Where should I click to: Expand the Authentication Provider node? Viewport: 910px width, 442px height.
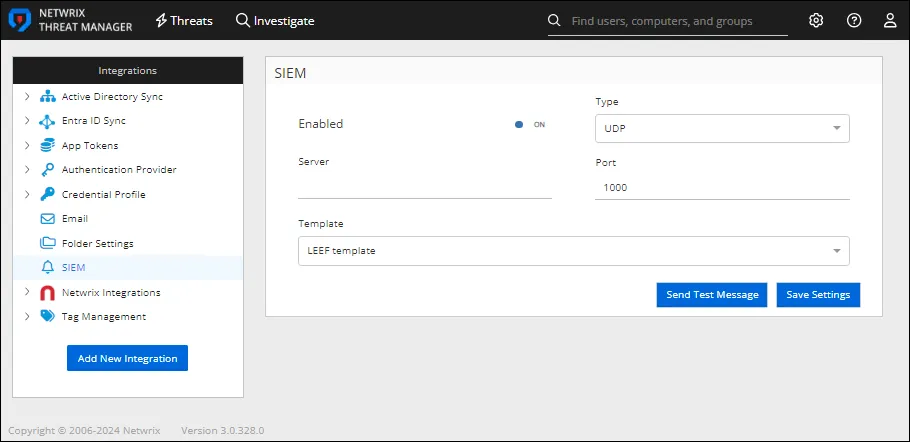coord(27,170)
